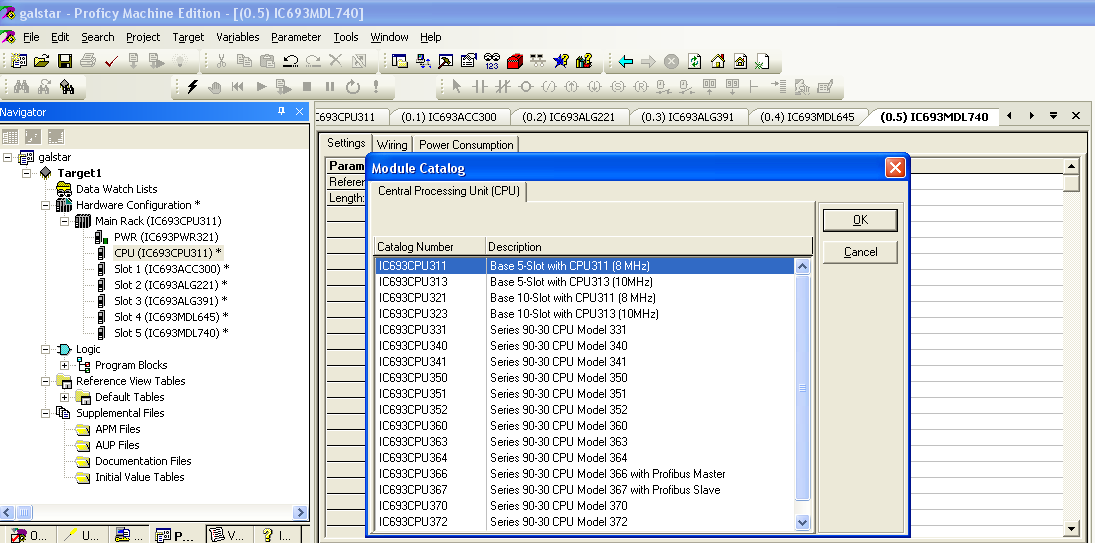Click OK in Module Catalog

860,220
